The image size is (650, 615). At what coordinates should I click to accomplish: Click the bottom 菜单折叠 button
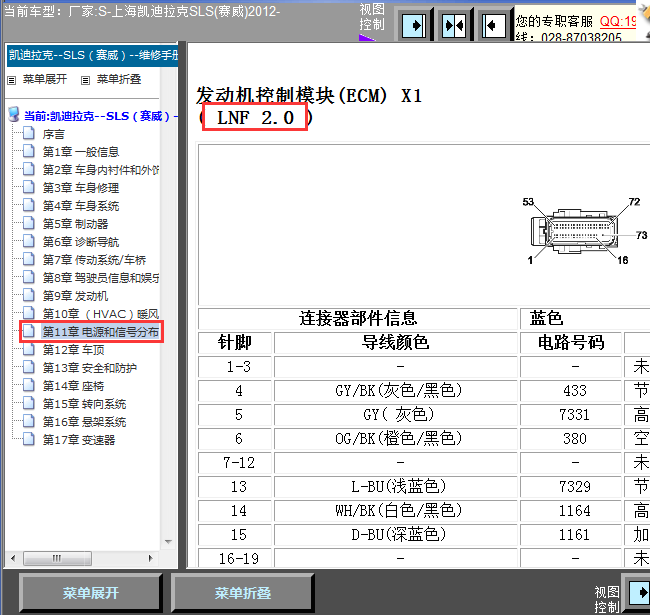243,593
